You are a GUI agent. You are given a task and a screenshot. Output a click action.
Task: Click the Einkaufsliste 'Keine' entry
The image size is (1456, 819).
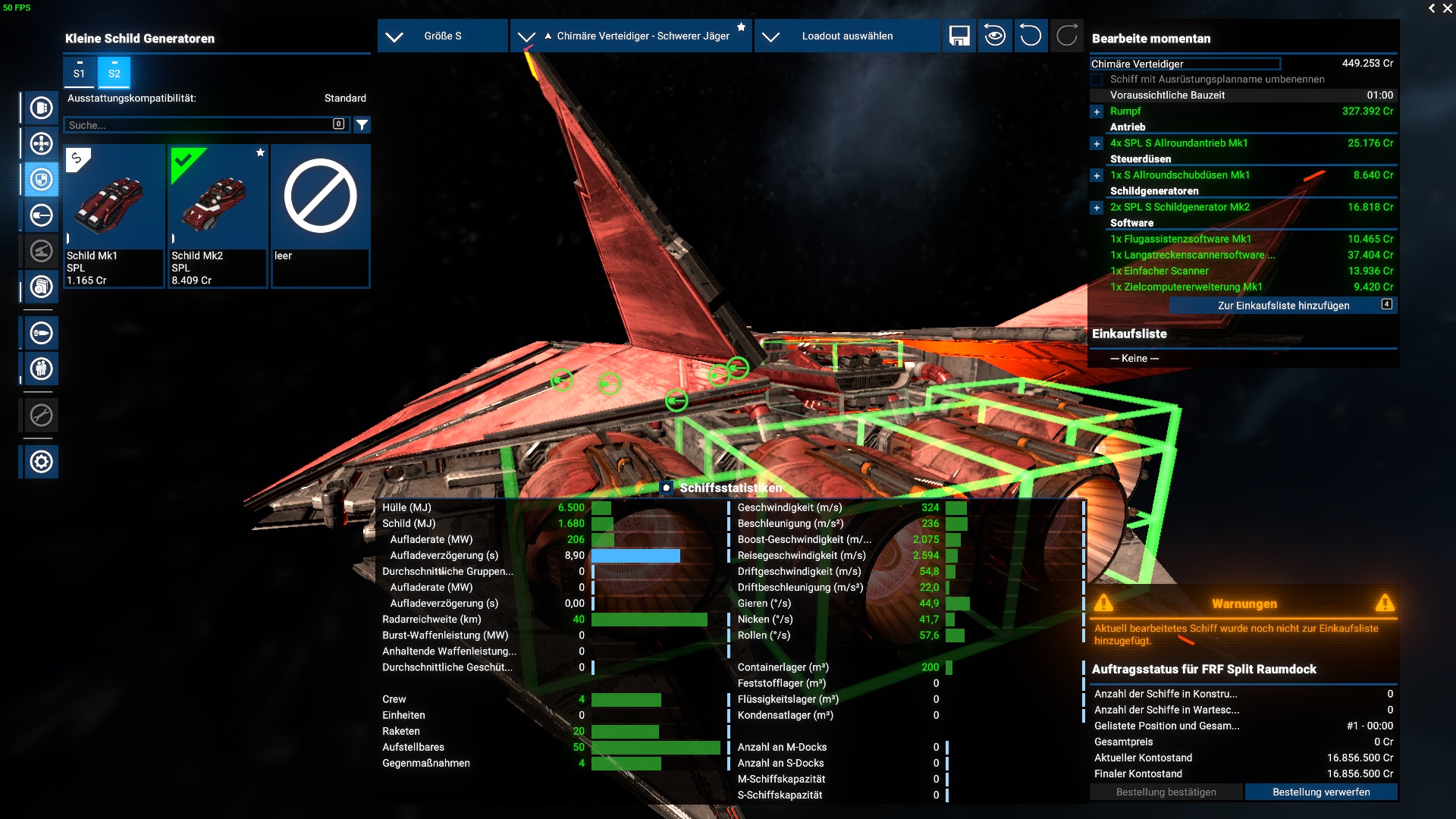click(1134, 358)
